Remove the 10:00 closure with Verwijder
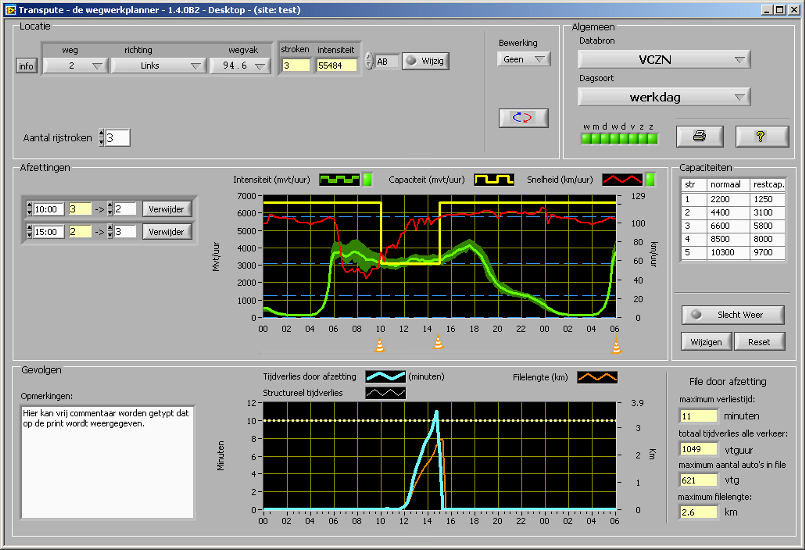The width and height of the screenshot is (805, 550). [x=166, y=209]
